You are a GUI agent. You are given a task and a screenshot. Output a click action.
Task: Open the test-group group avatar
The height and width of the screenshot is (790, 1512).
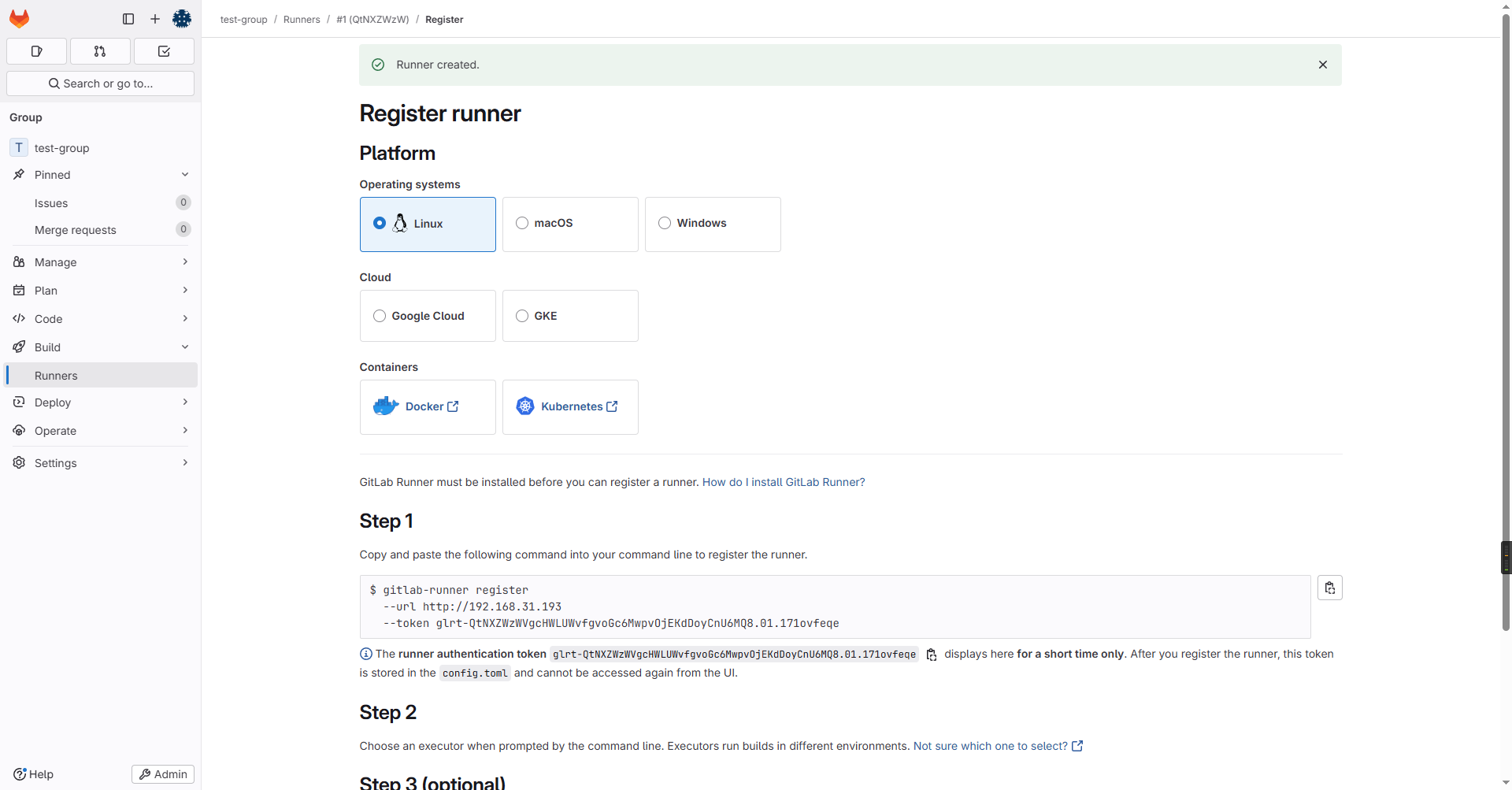tap(19, 148)
